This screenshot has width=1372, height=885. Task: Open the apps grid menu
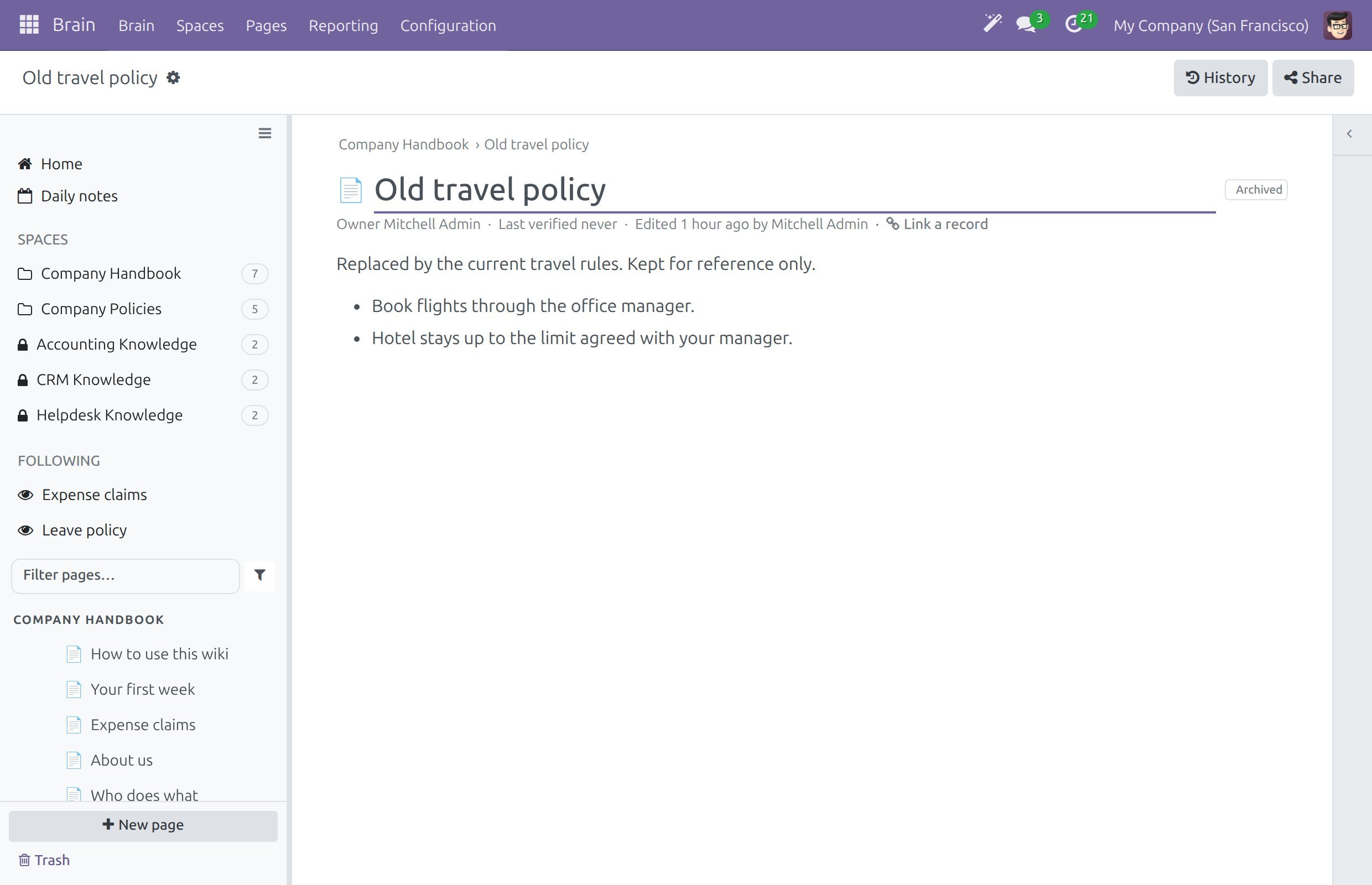(29, 25)
